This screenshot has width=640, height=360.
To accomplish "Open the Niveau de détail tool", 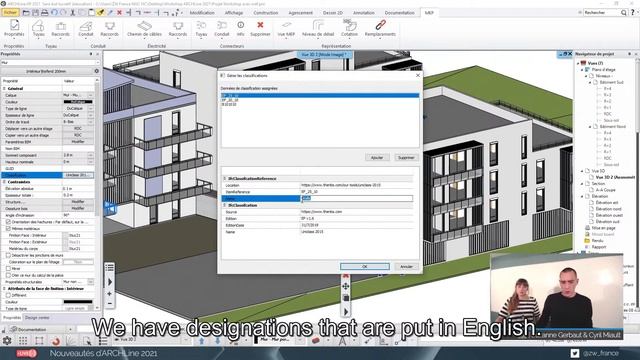I will click(x=318, y=29).
